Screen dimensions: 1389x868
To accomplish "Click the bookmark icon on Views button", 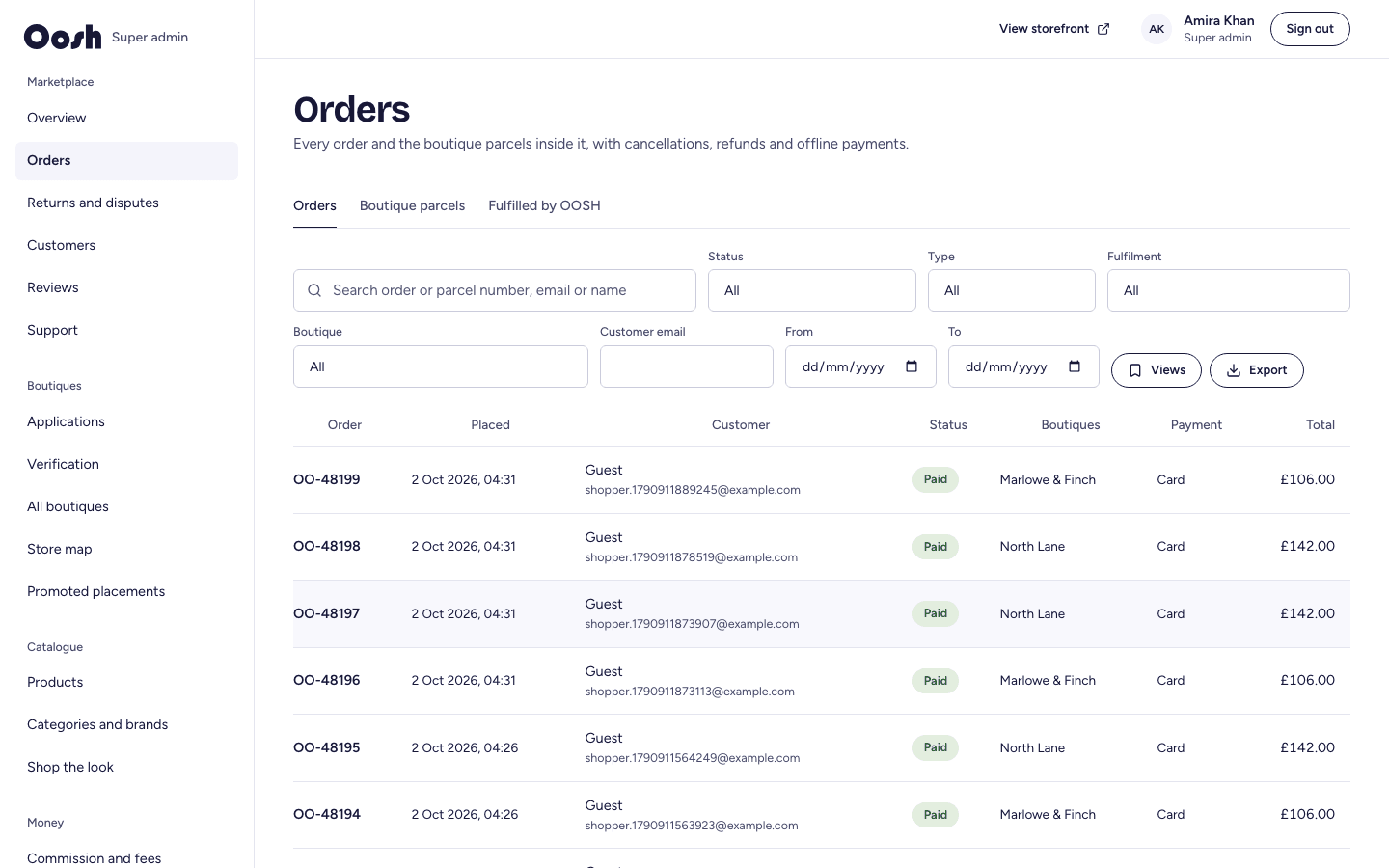I will 1135,370.
